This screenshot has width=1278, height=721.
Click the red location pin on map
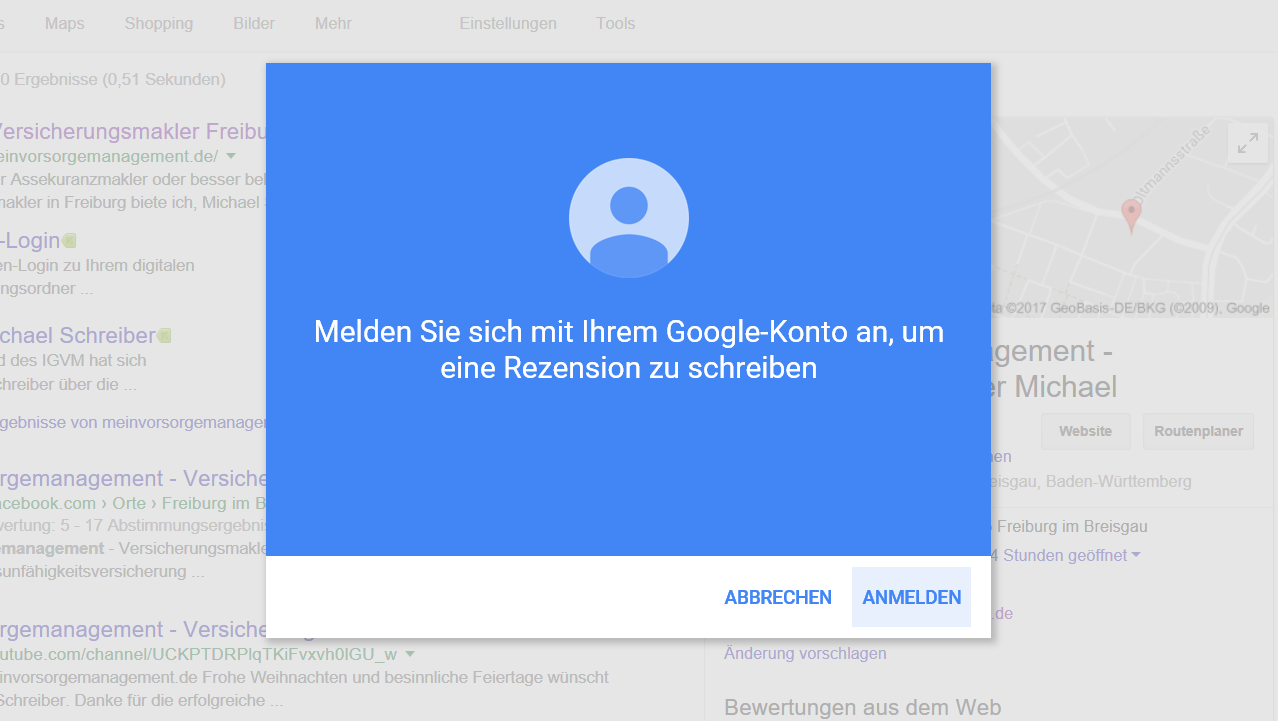click(1131, 216)
